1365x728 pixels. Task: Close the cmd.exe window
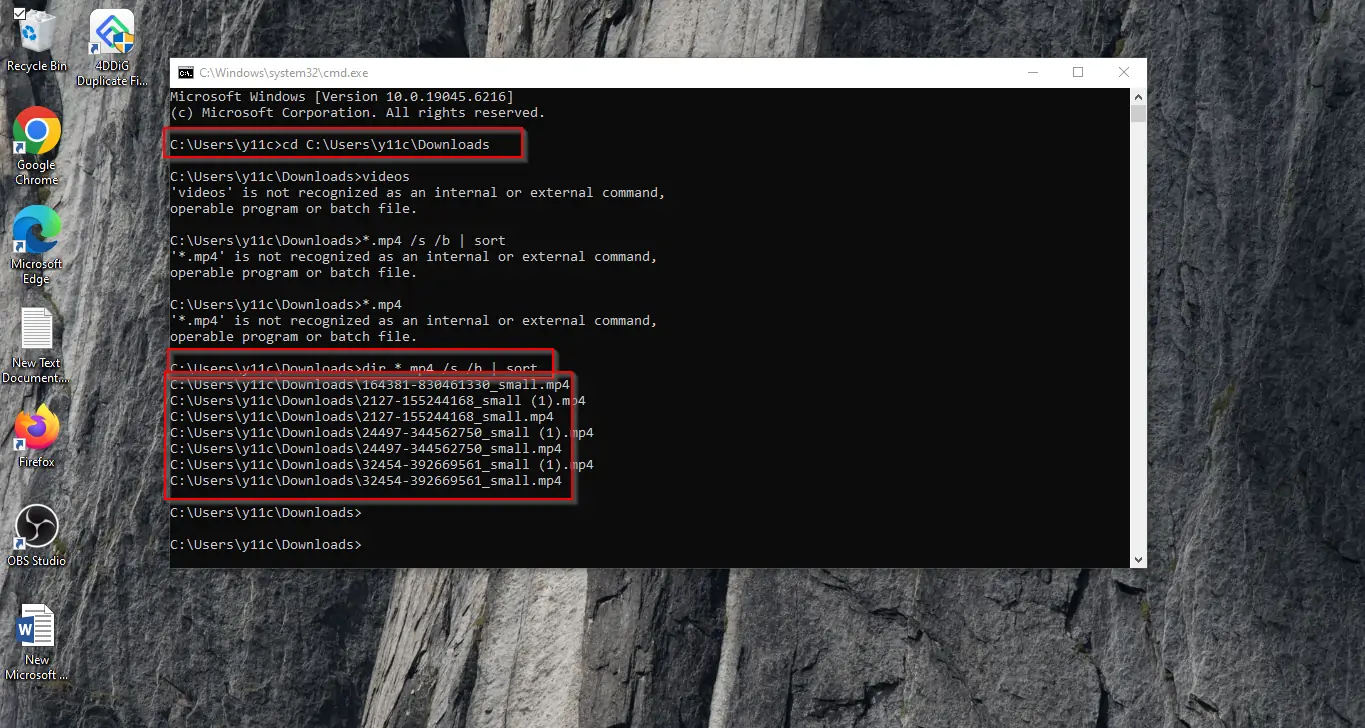[1124, 73]
